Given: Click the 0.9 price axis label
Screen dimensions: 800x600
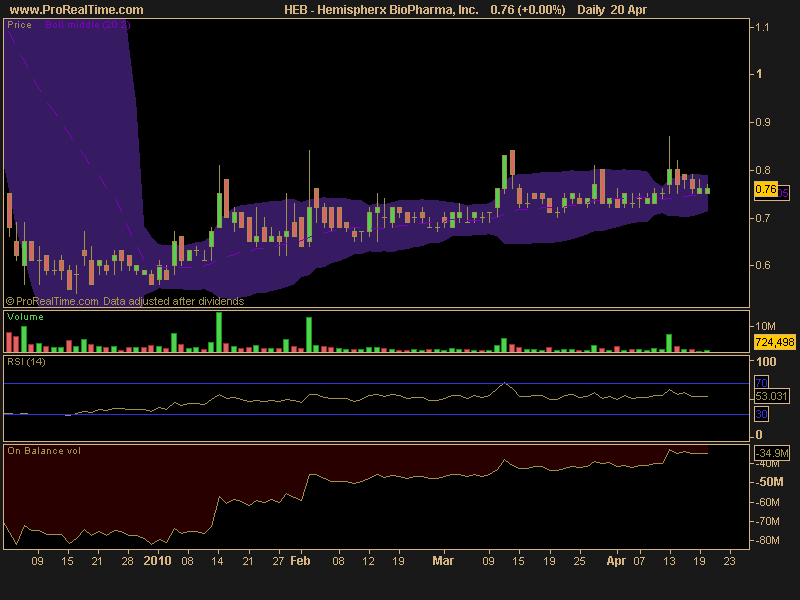Looking at the screenshot, I should click(763, 122).
